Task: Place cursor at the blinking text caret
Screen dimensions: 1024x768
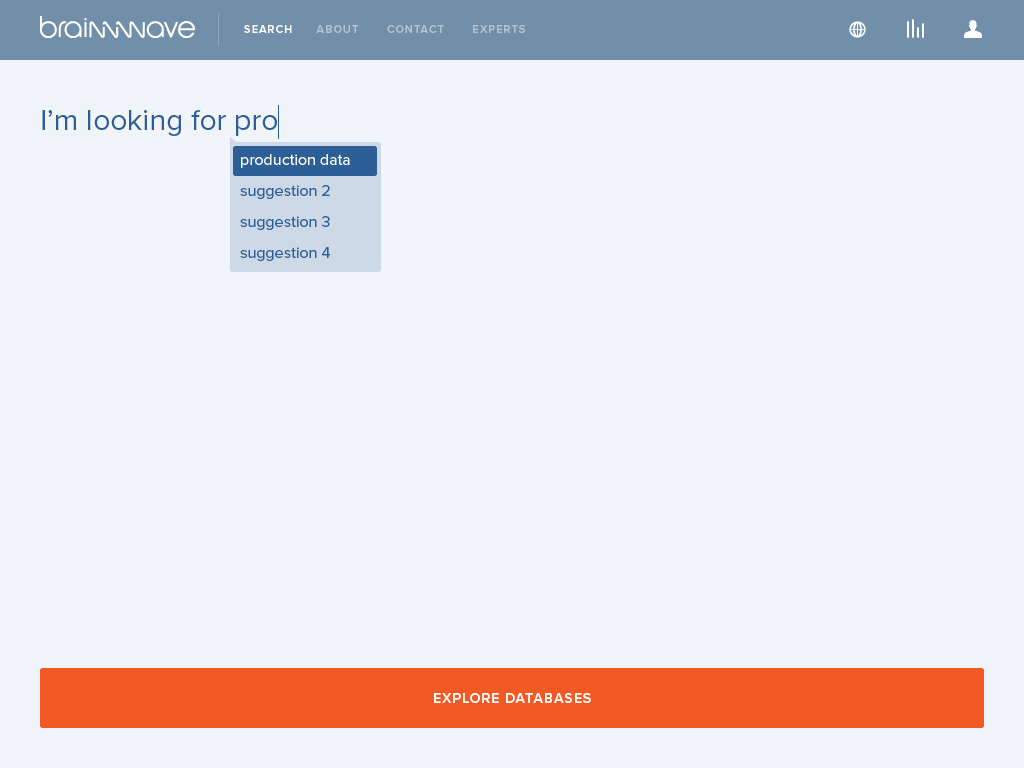Action: tap(279, 122)
